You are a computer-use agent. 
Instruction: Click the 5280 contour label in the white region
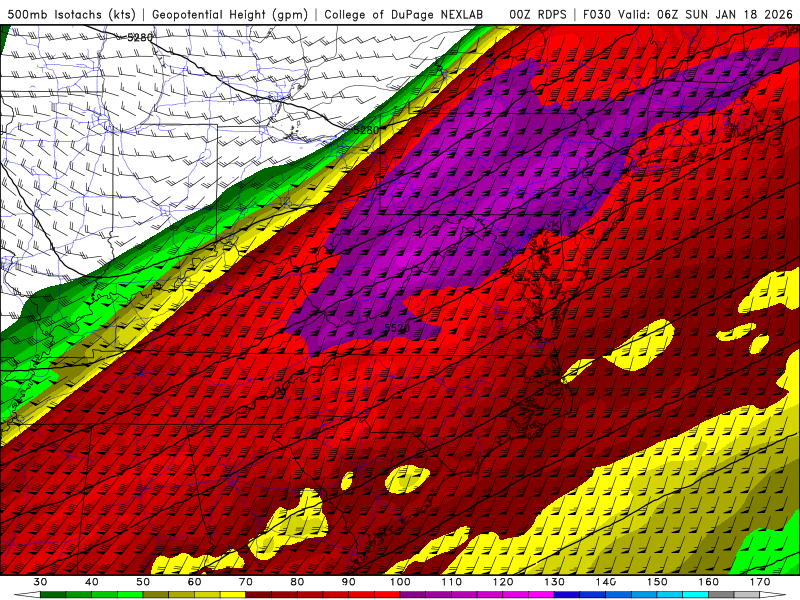click(139, 37)
